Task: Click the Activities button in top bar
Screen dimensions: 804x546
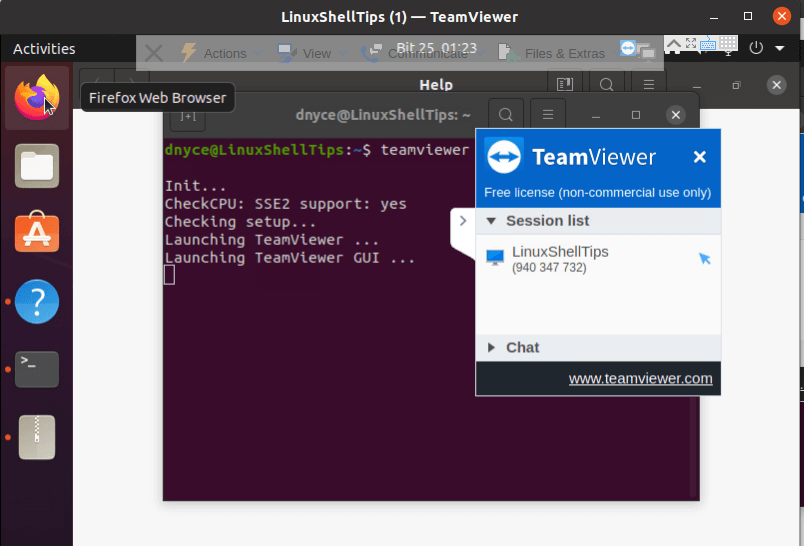Action: tap(44, 49)
